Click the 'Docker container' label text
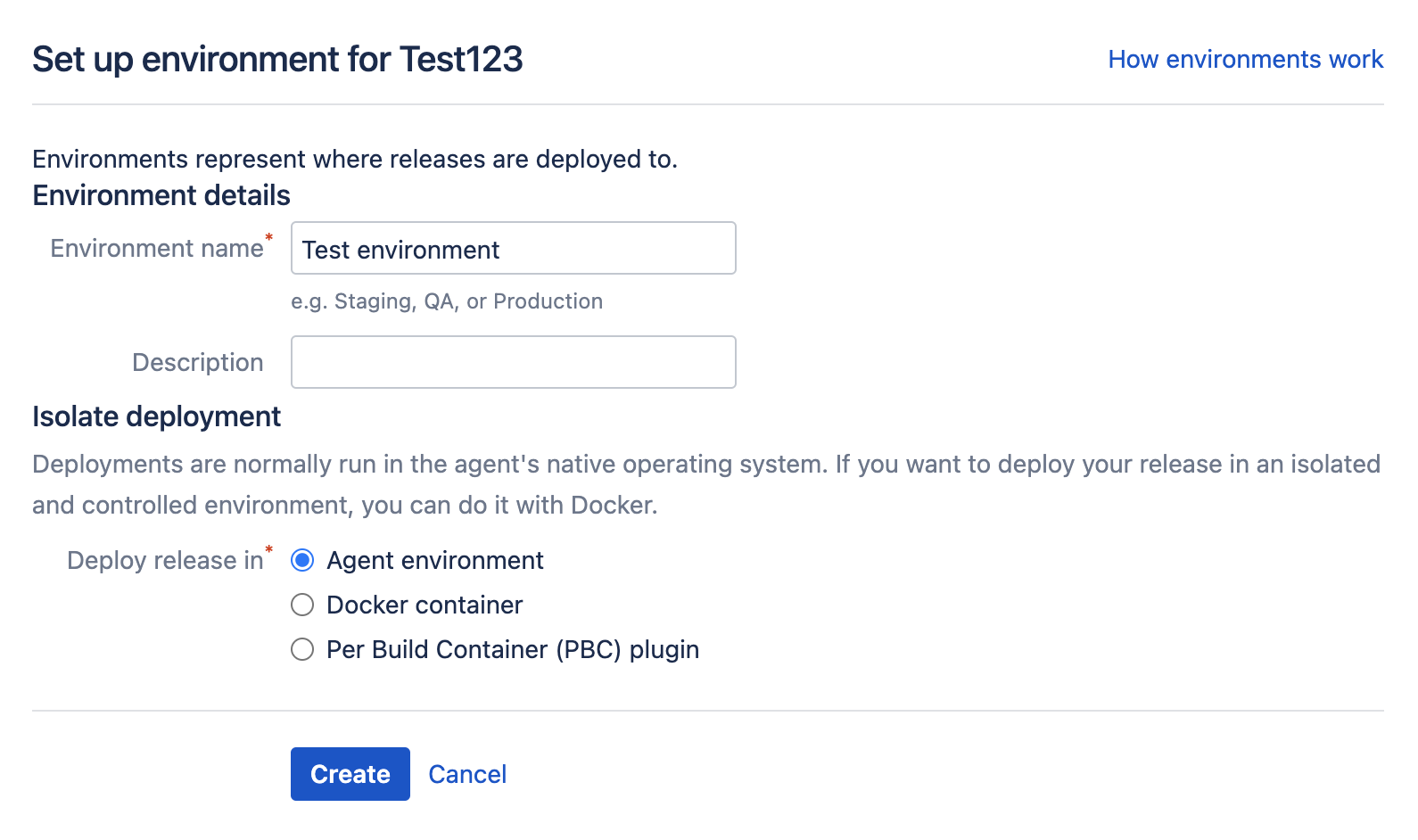The height and width of the screenshot is (840, 1418). click(x=425, y=605)
